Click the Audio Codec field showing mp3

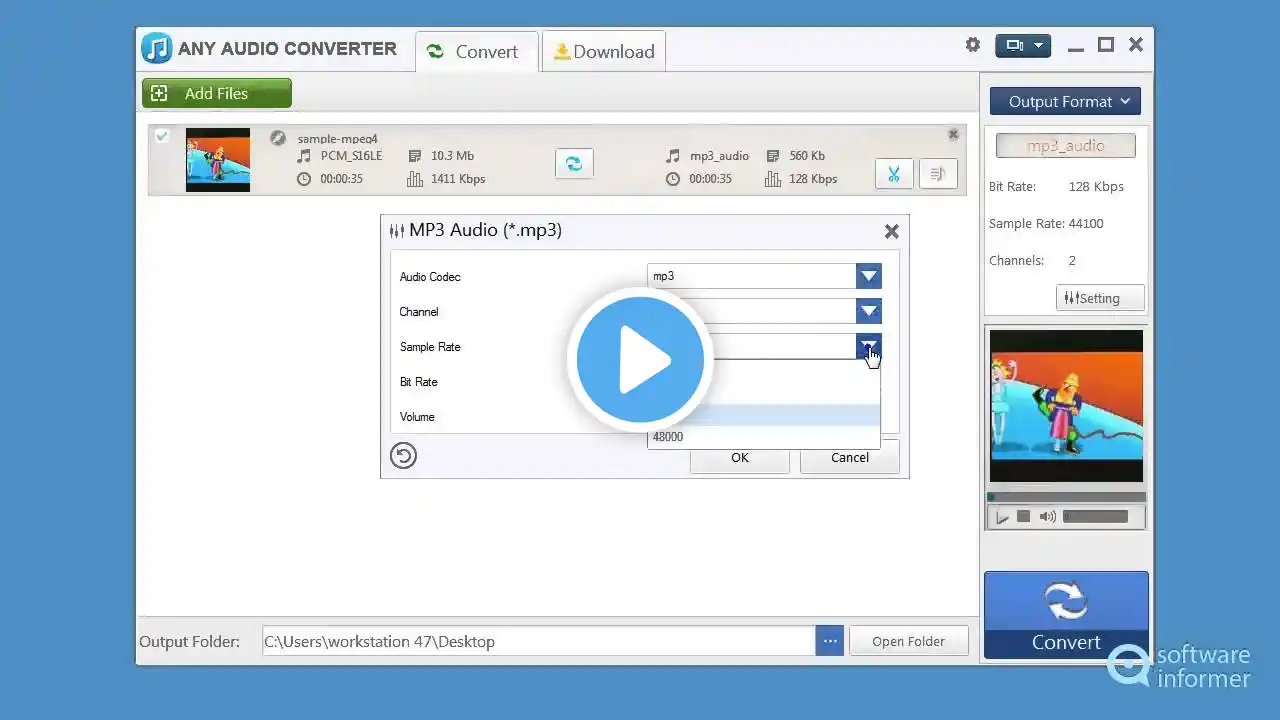[752, 276]
